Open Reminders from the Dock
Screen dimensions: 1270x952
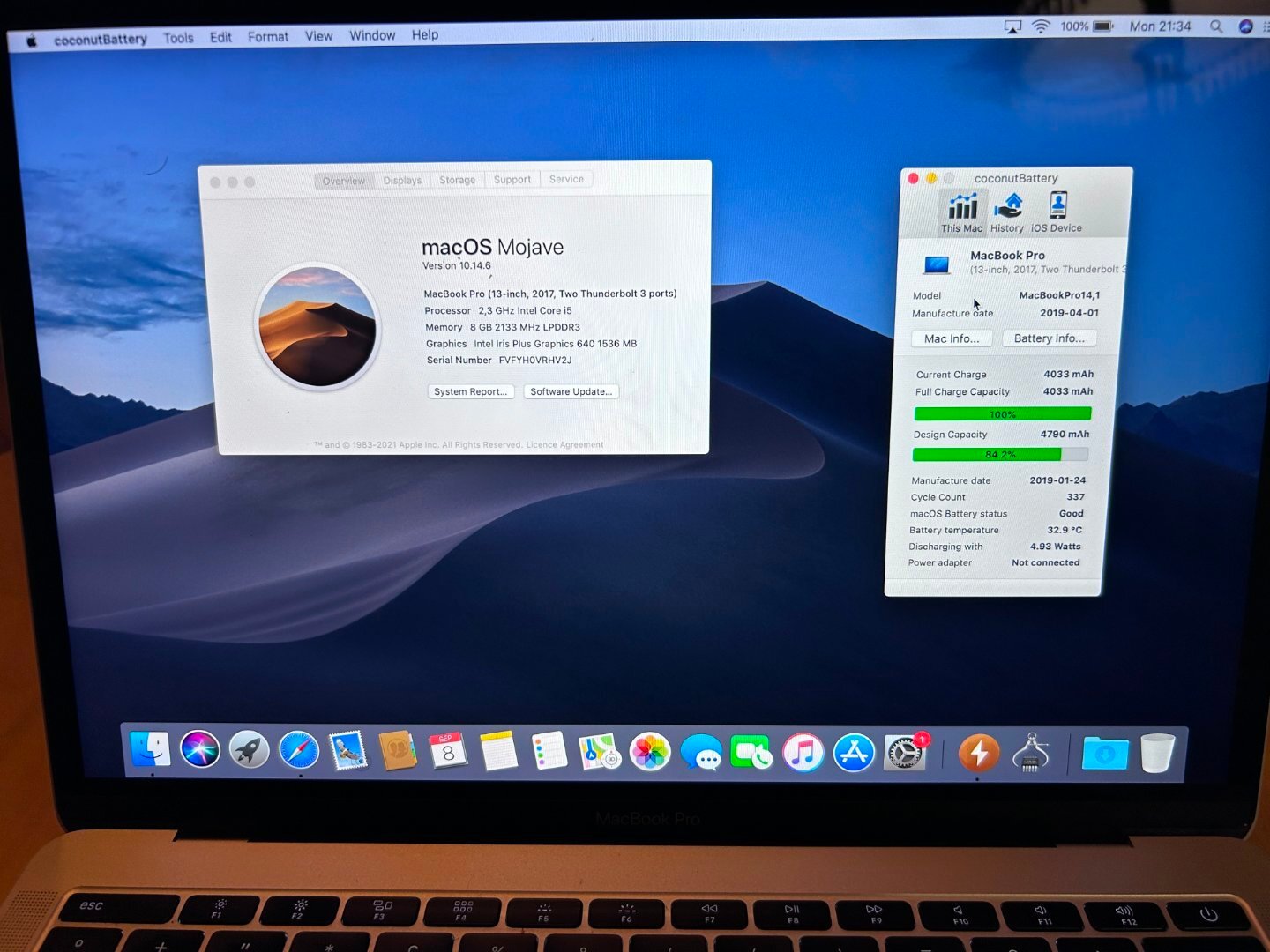549,752
